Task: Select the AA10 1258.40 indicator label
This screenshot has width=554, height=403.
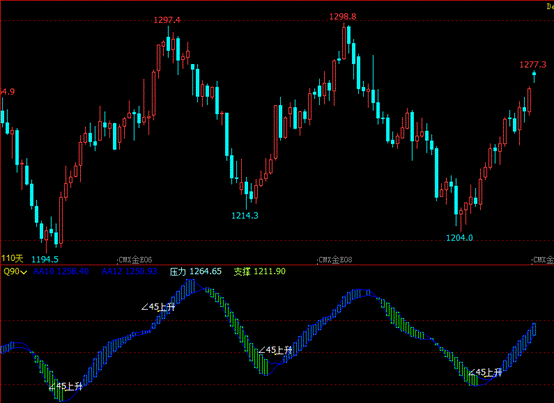Action: [61, 271]
